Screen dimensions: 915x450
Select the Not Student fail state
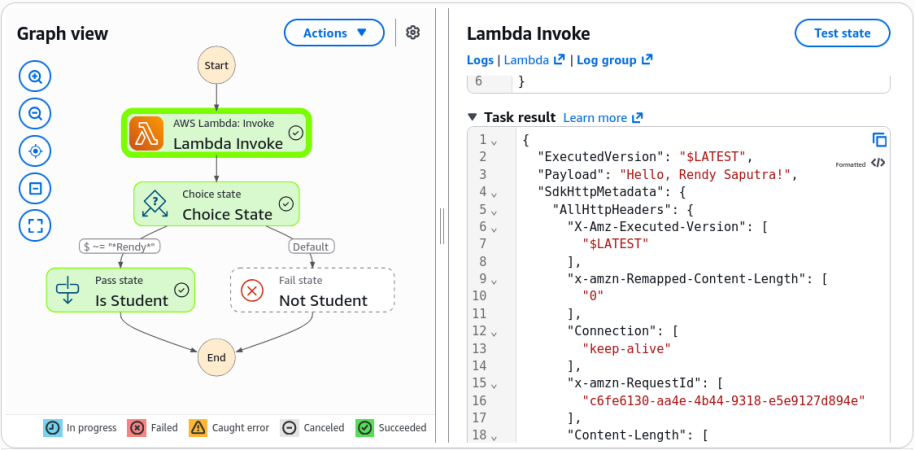pyautogui.click(x=313, y=290)
